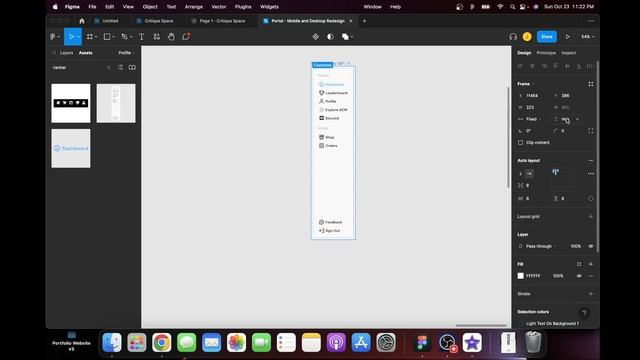Select the Comment tool
The width and height of the screenshot is (640, 360).
click(186, 37)
